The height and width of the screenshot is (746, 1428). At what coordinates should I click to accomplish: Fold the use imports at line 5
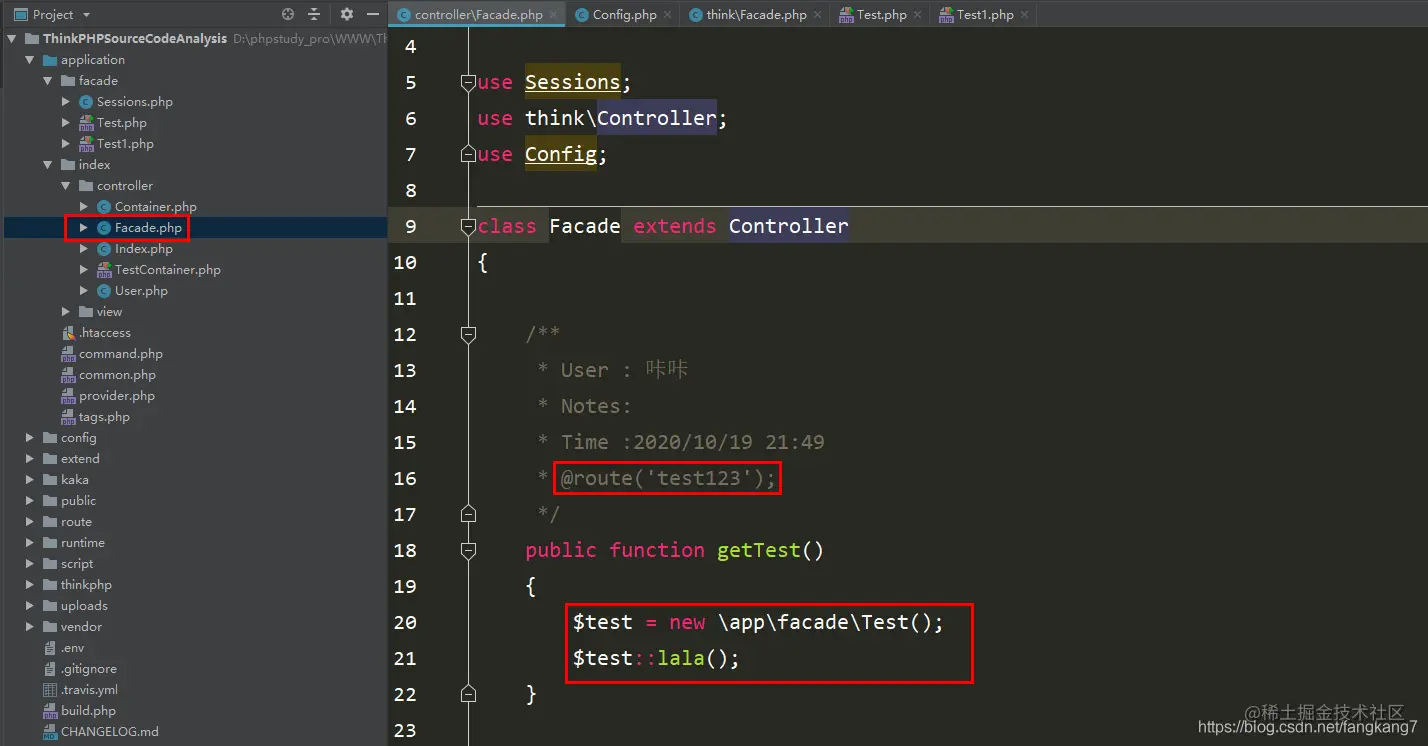(468, 83)
